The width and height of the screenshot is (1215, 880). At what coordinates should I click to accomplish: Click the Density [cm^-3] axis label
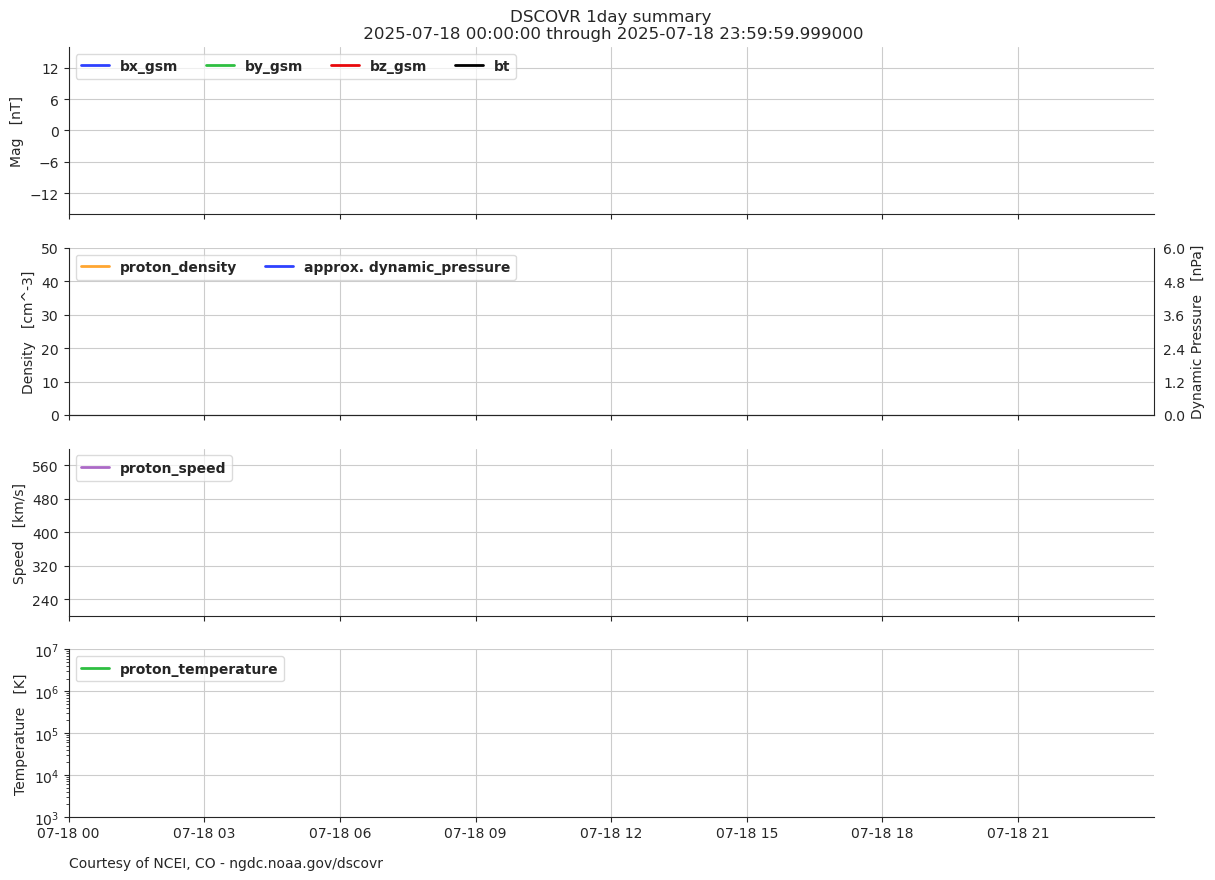pos(28,332)
